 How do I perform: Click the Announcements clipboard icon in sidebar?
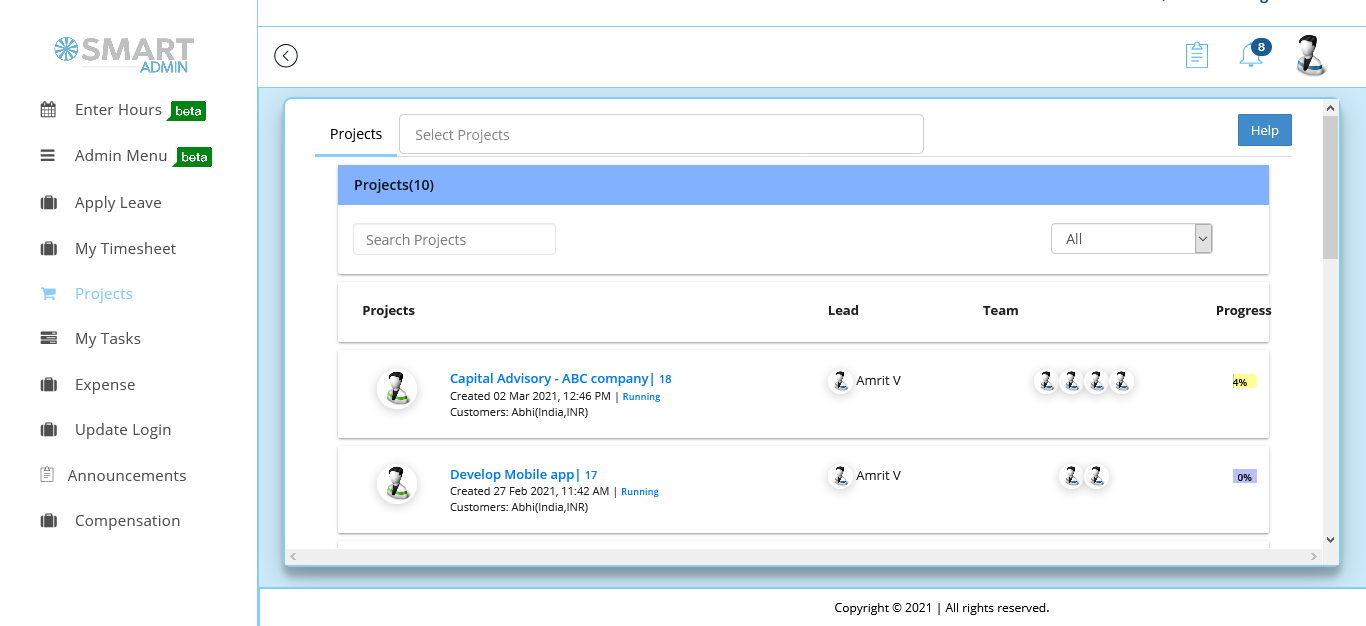pyautogui.click(x=47, y=475)
